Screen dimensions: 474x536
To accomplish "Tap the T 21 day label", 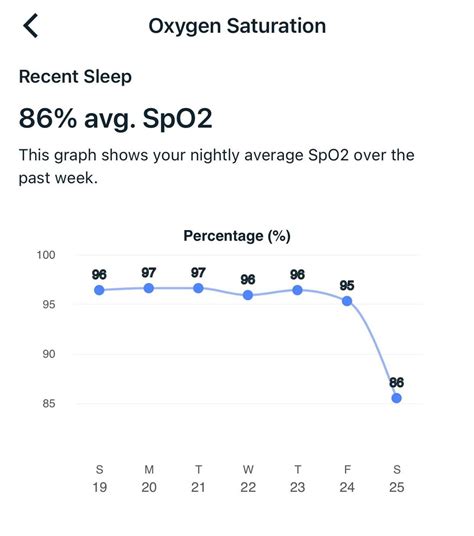I will coord(198,479).
